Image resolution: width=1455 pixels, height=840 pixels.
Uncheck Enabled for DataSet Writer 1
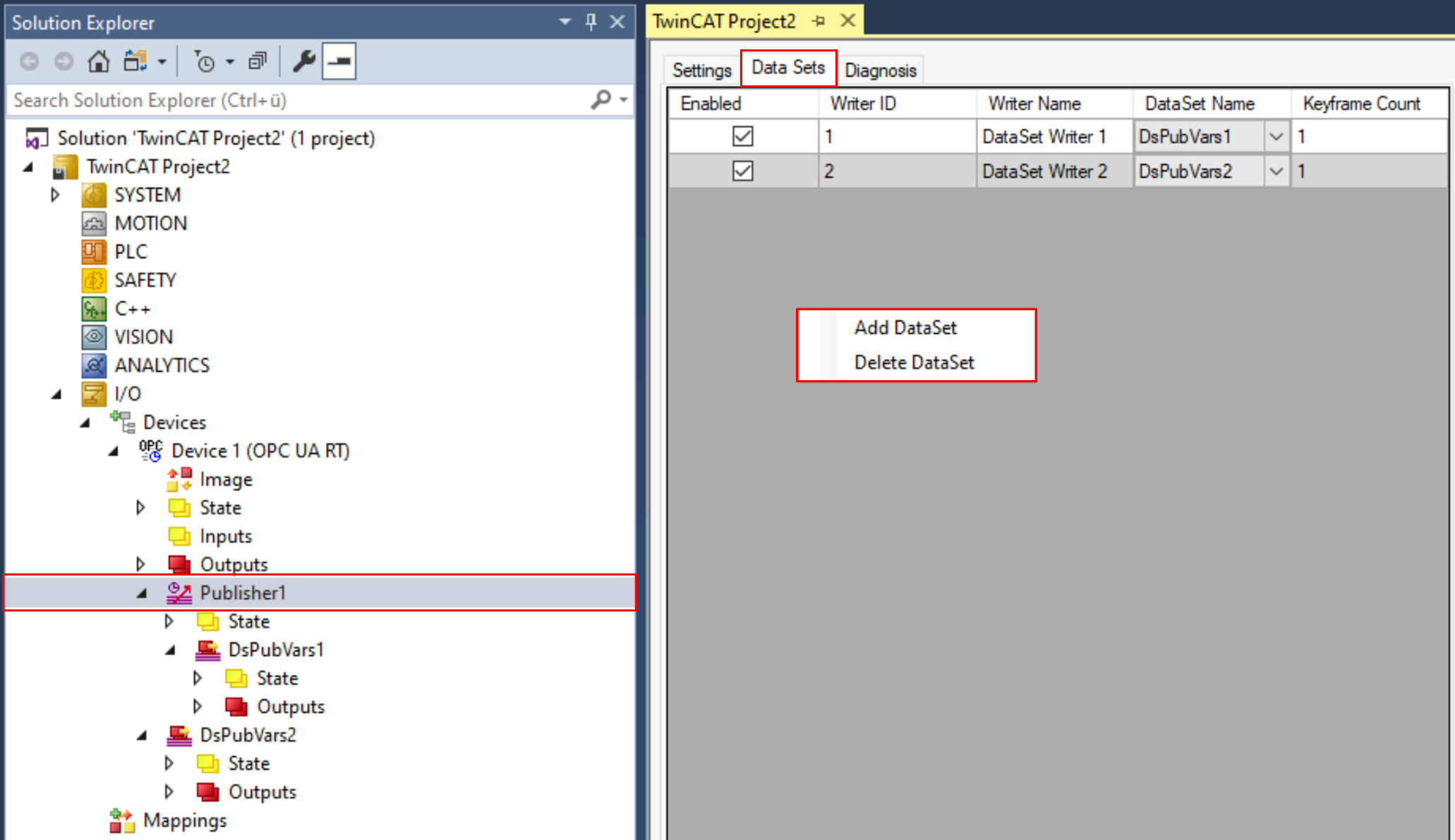[742, 136]
